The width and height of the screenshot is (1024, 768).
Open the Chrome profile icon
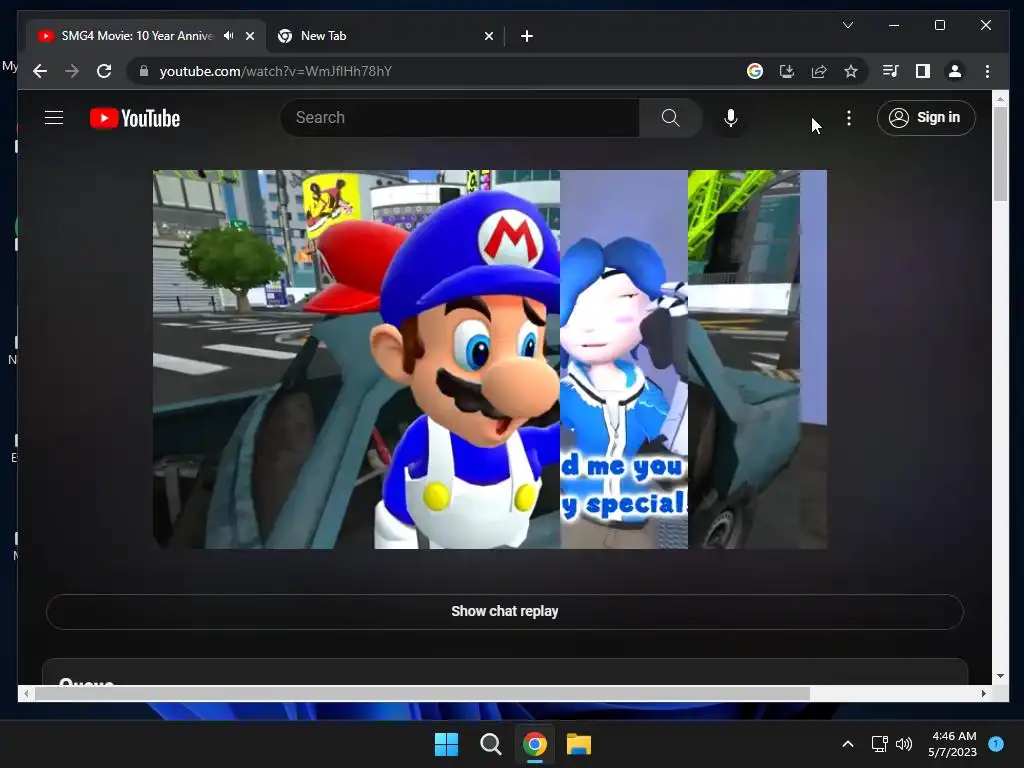point(955,71)
